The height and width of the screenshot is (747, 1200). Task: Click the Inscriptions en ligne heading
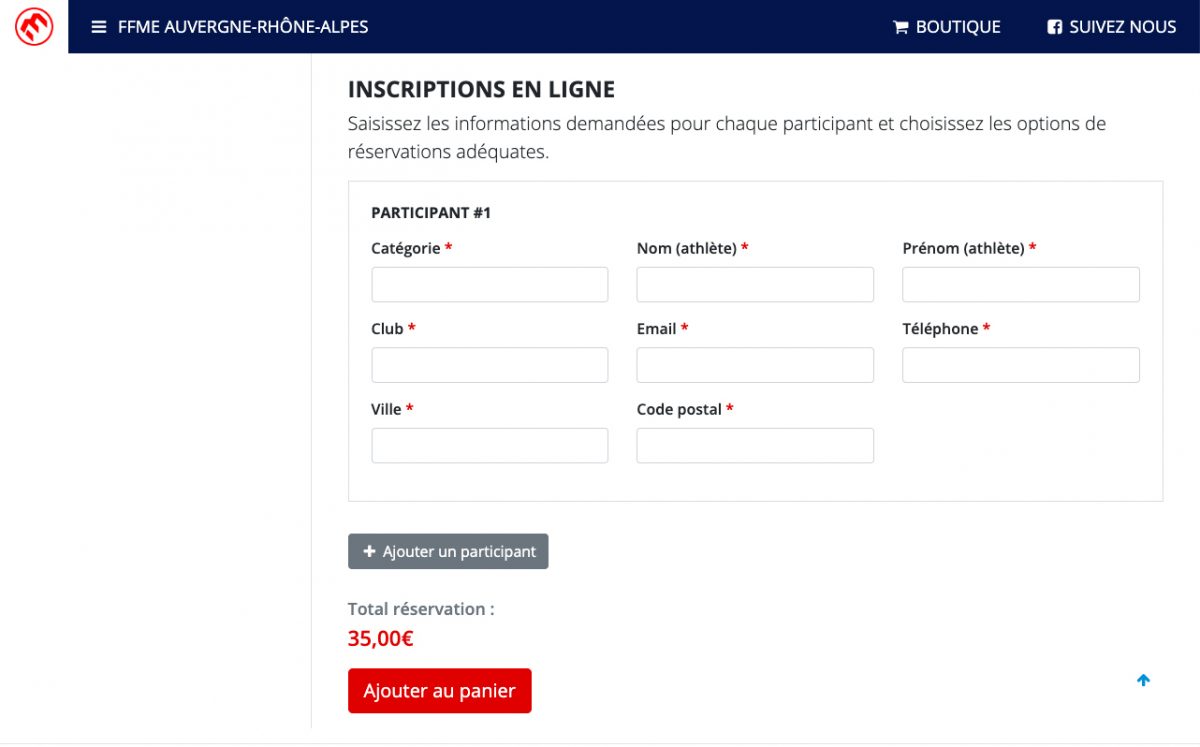(481, 89)
